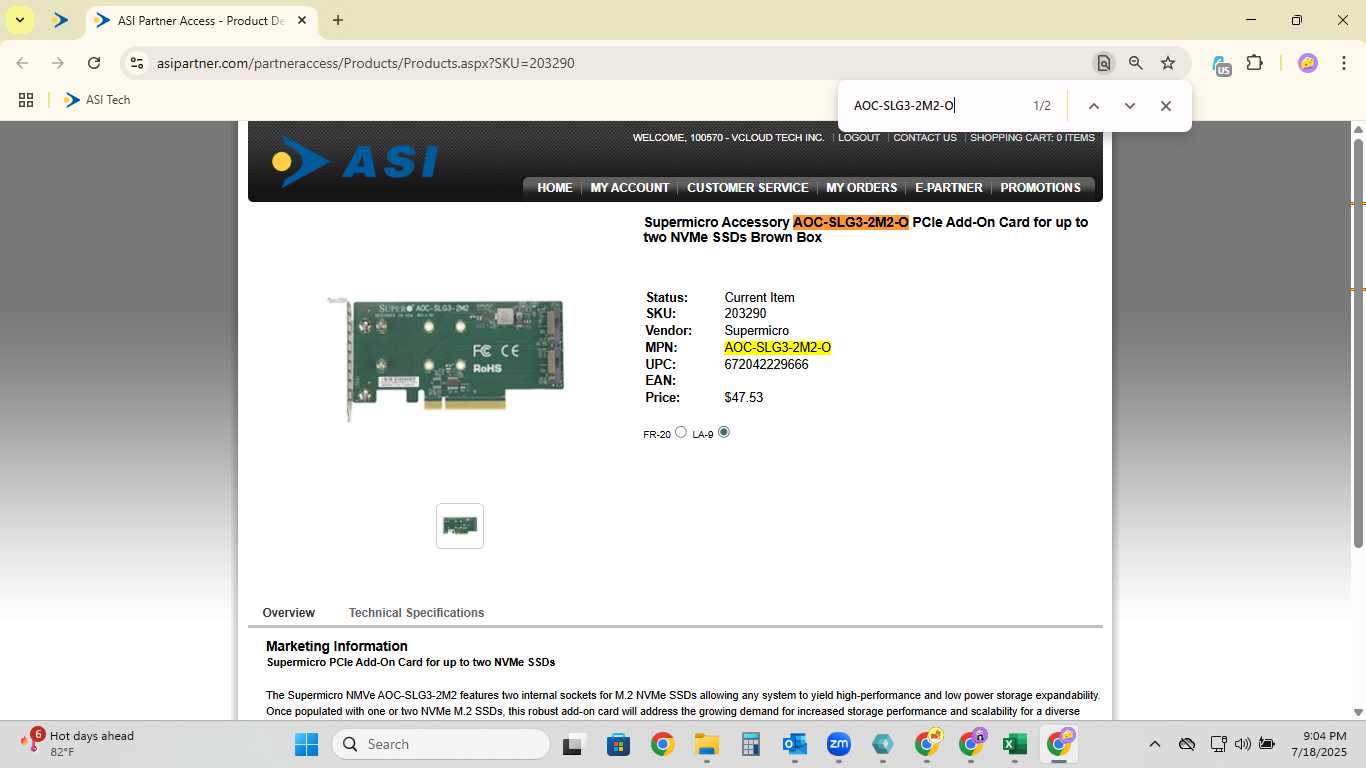Click the browser forward arrow
The image size is (1366, 768).
58,63
